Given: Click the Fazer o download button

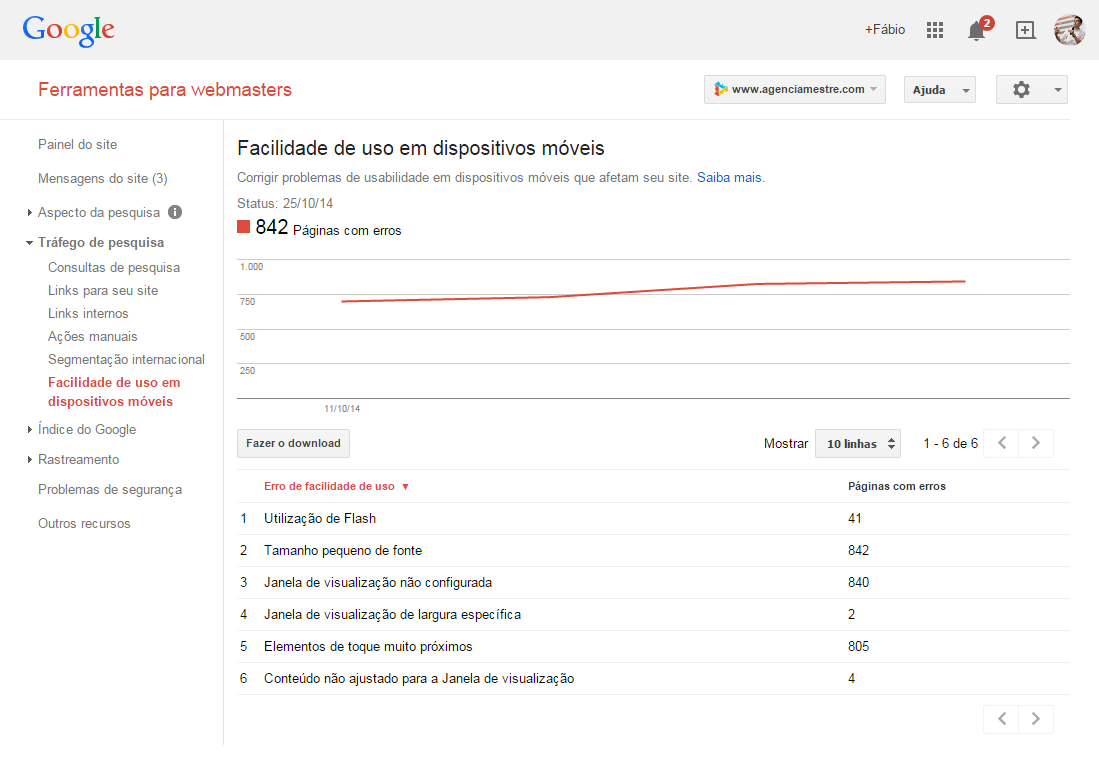Looking at the screenshot, I should pos(293,444).
